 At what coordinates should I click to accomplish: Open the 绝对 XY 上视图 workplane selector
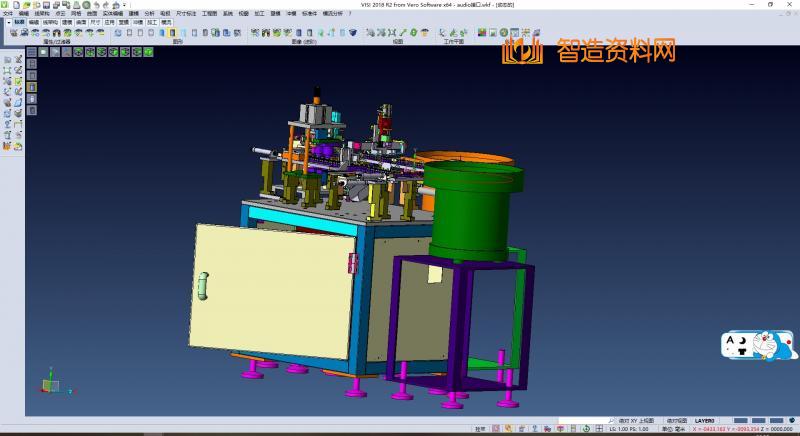click(x=636, y=420)
